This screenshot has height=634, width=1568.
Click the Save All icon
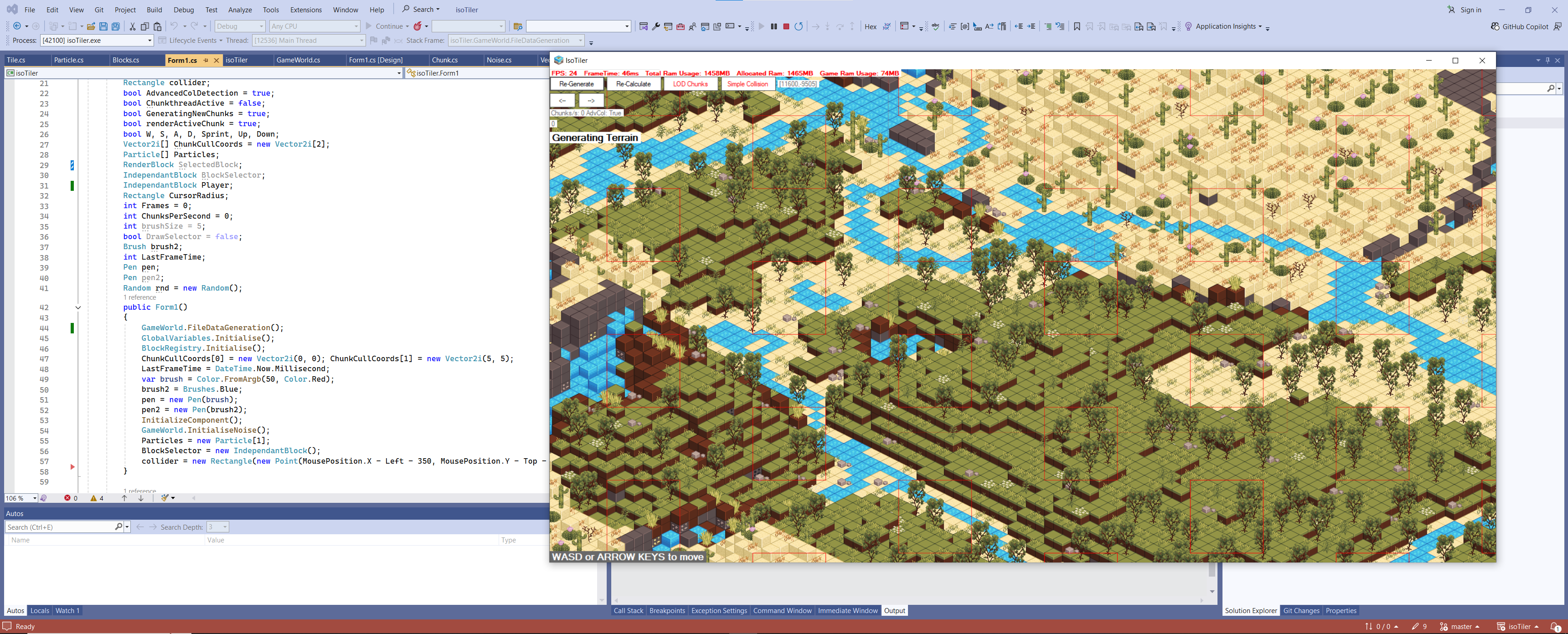tap(116, 26)
